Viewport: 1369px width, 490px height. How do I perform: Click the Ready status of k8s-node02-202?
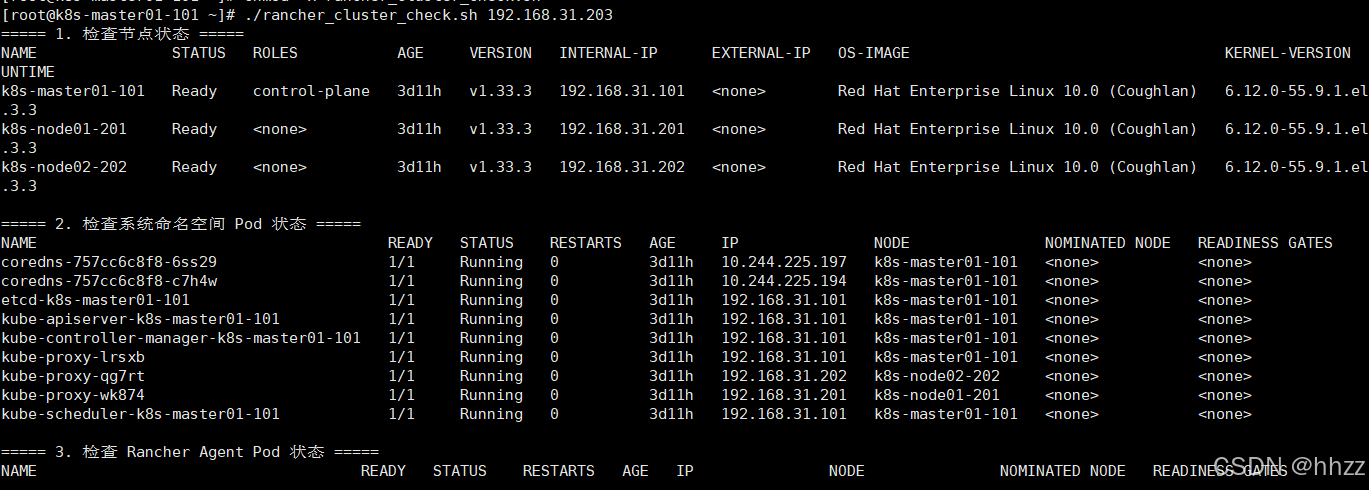pyautogui.click(x=194, y=167)
